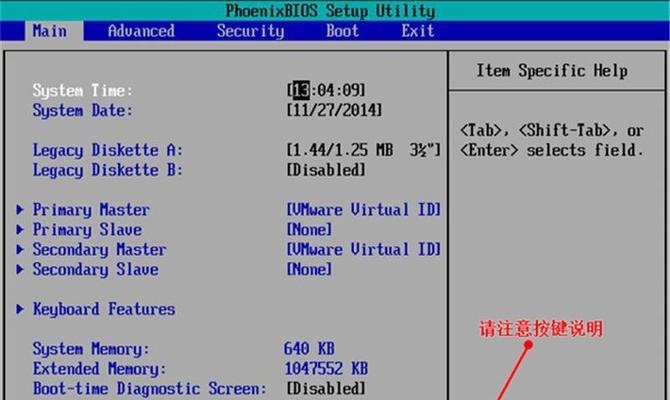
Task: Click the PhoenixBIOS Setup Utility title
Action: pyautogui.click(x=330, y=11)
